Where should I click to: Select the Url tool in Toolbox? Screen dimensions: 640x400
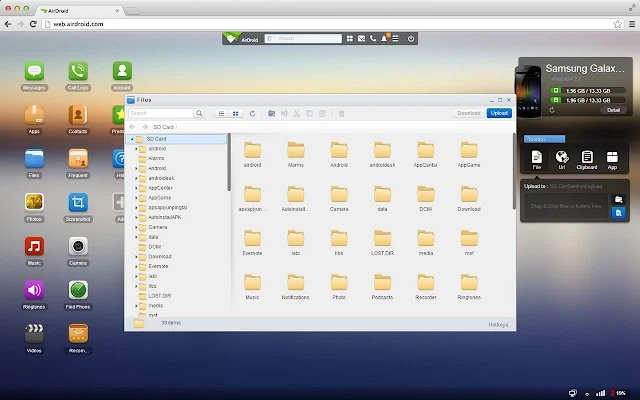tap(562, 158)
